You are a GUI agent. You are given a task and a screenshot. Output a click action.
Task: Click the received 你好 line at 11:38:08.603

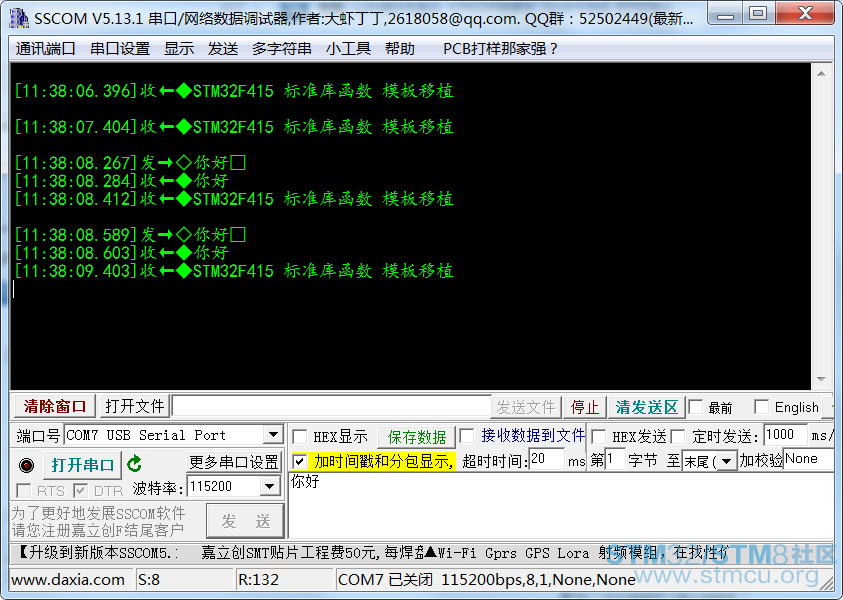(x=122, y=253)
